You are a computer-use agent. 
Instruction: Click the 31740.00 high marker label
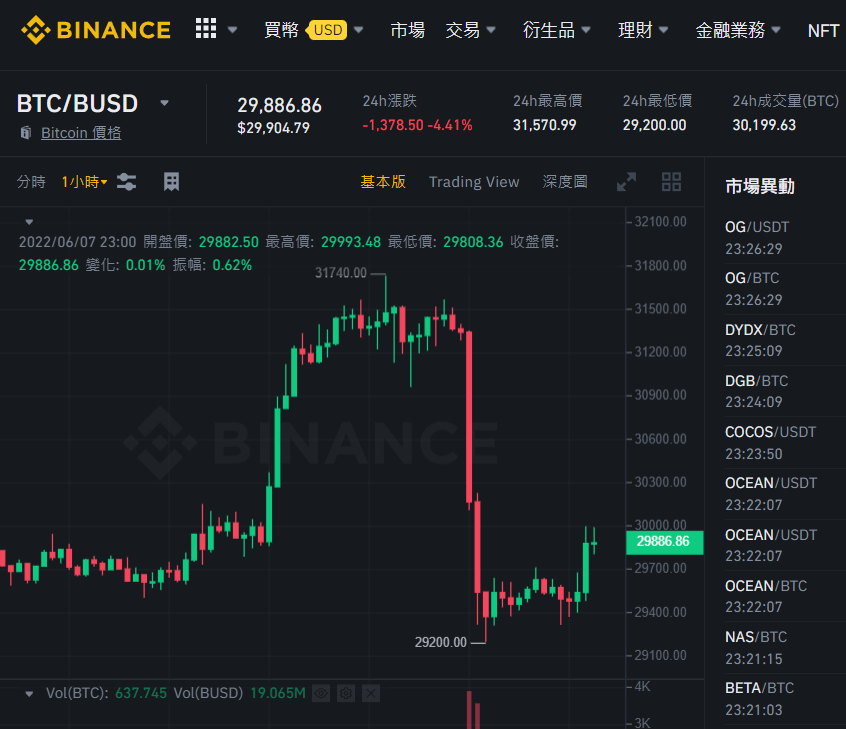click(x=340, y=273)
